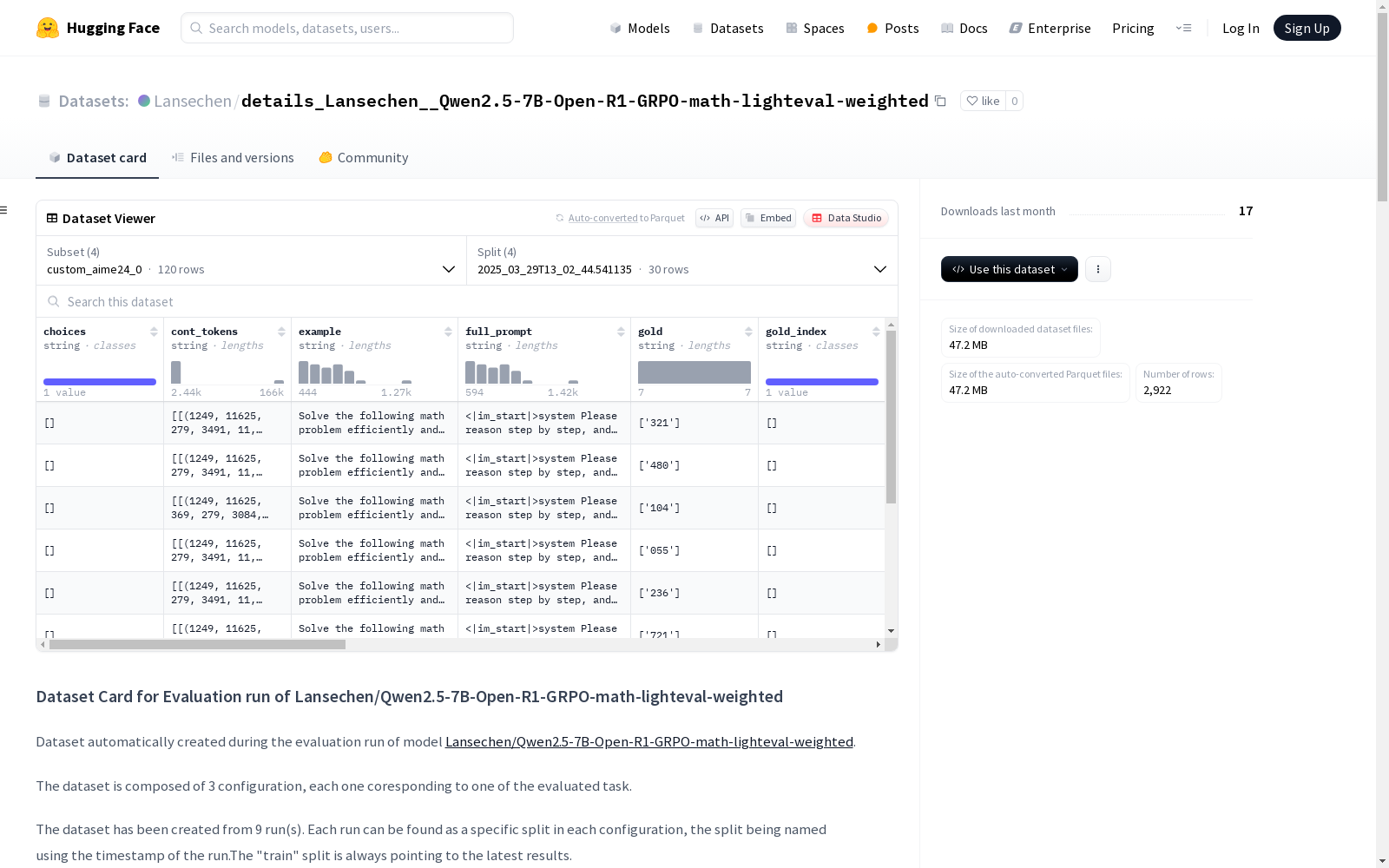
Task: Follow the Auto-converted link
Action: point(602,218)
